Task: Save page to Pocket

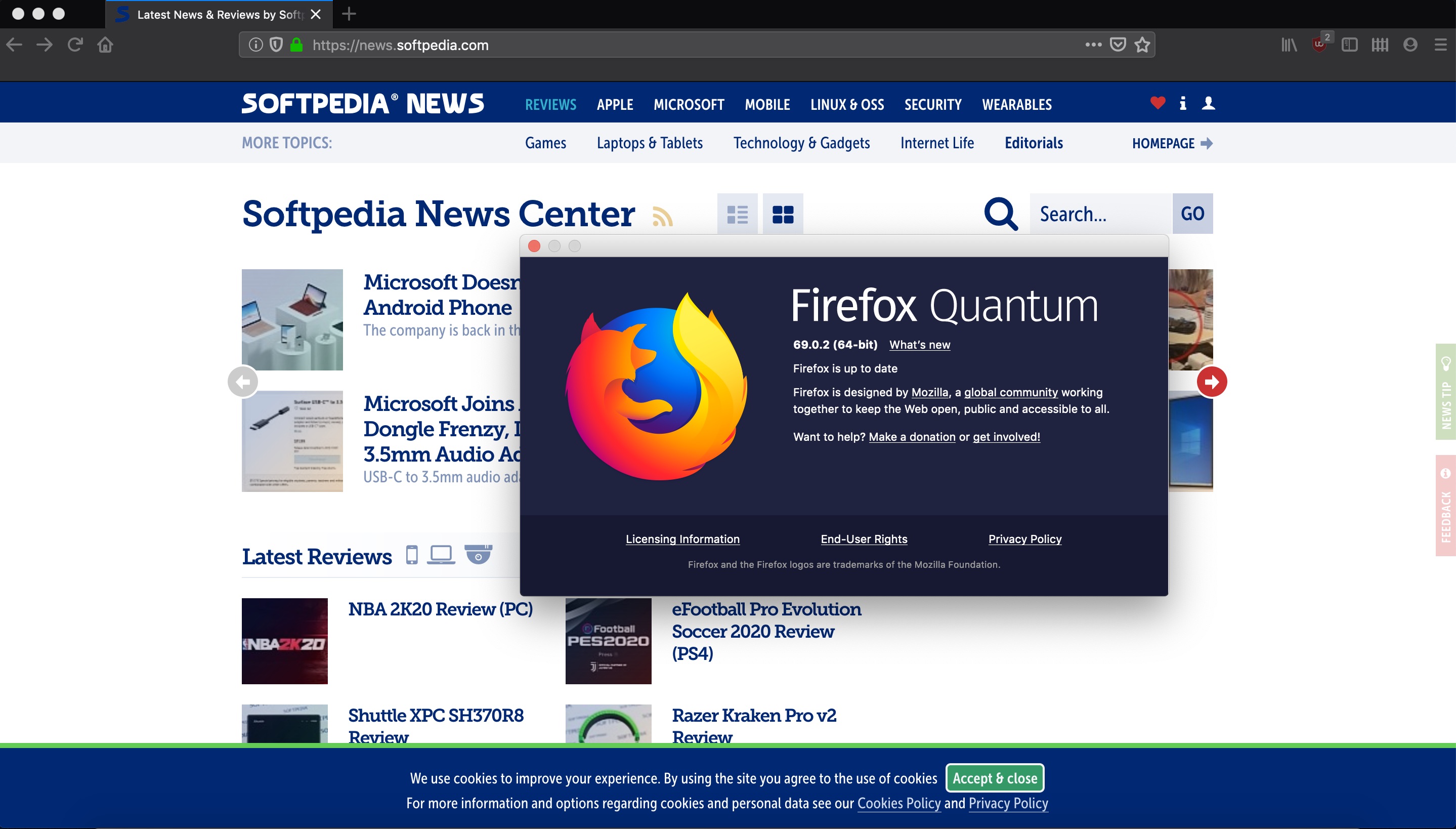Action: (x=1118, y=45)
